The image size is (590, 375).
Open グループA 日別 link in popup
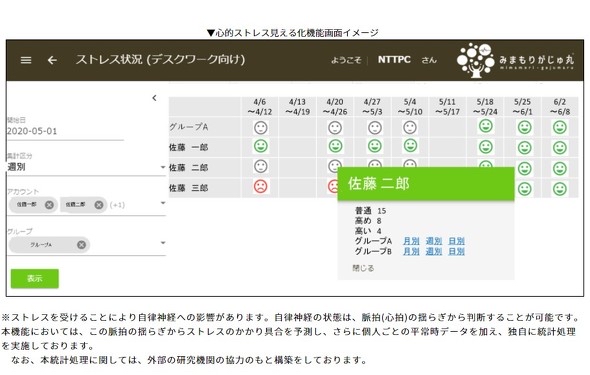tap(456, 241)
